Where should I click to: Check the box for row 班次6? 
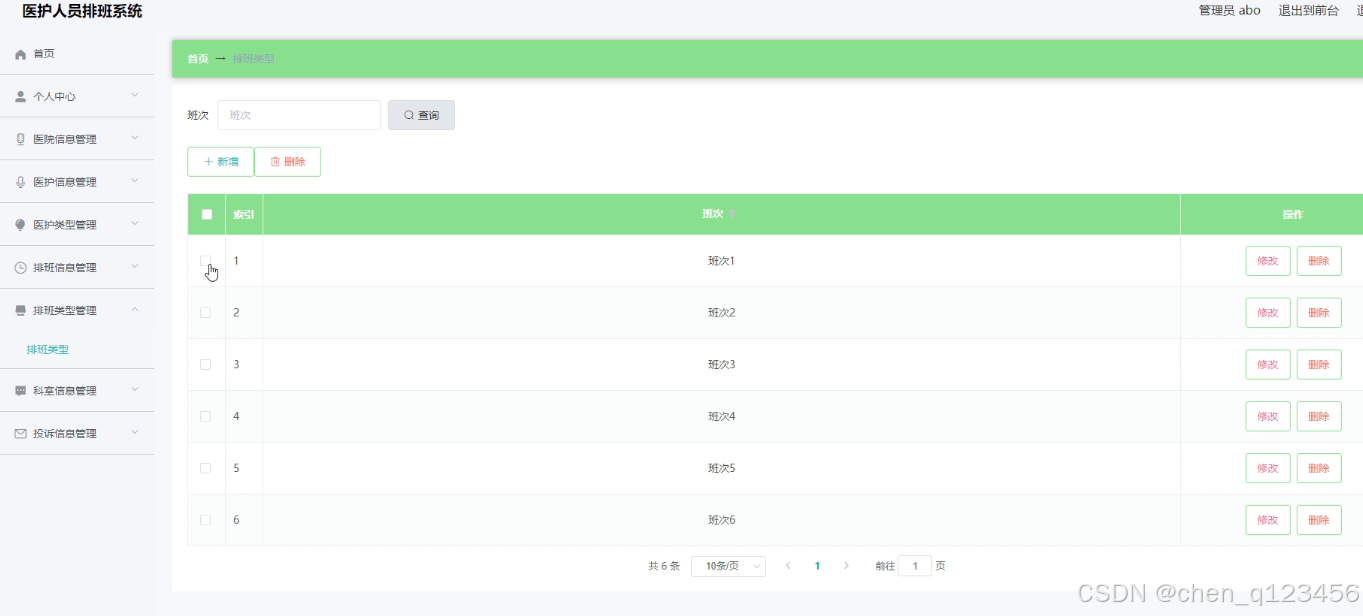click(206, 520)
